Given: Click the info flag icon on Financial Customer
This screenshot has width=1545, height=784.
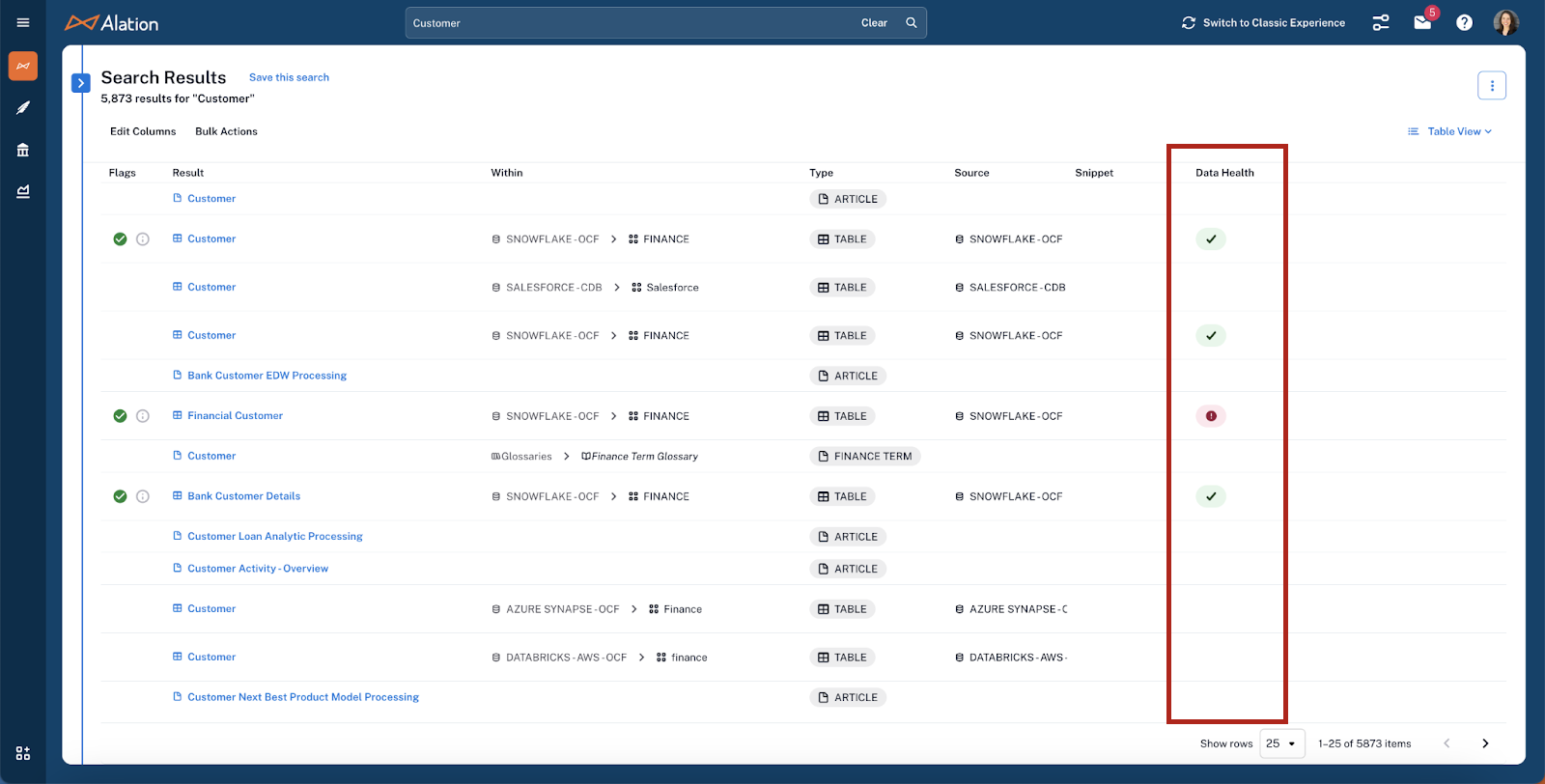Looking at the screenshot, I should (x=143, y=416).
